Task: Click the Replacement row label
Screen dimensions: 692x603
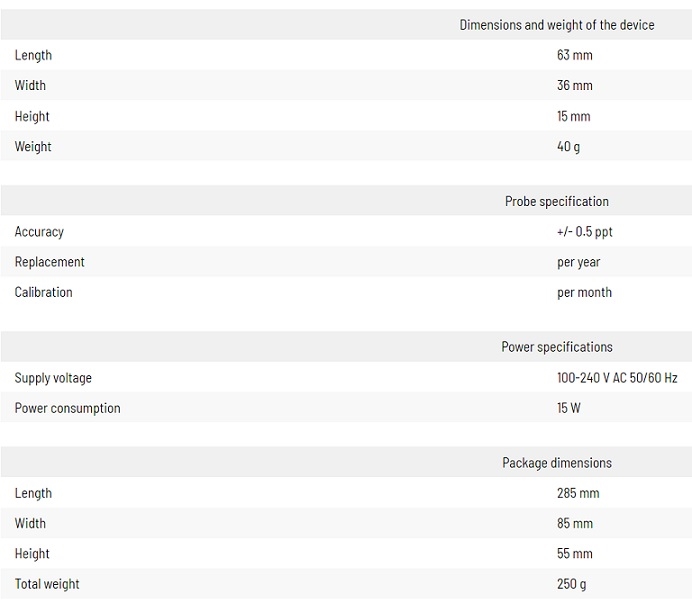Action: point(49,262)
